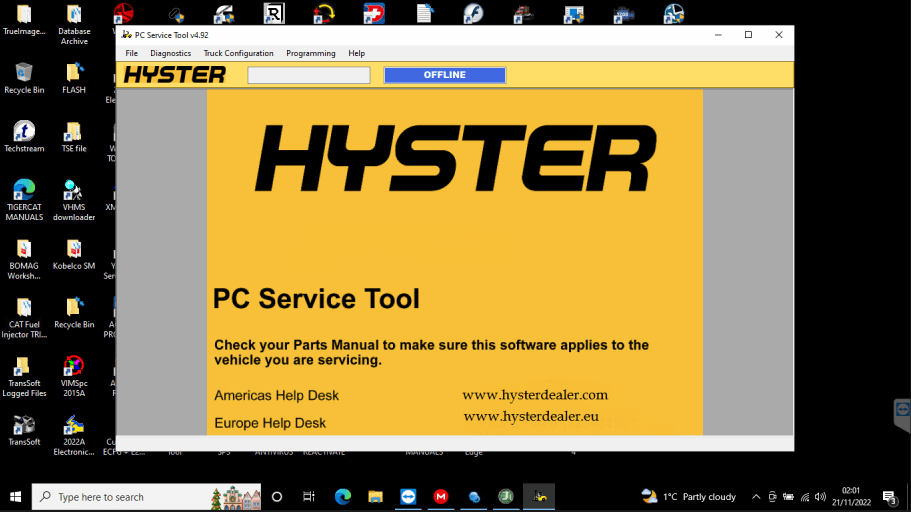Click the TeamViewer icon in the taskbar

(x=408, y=497)
